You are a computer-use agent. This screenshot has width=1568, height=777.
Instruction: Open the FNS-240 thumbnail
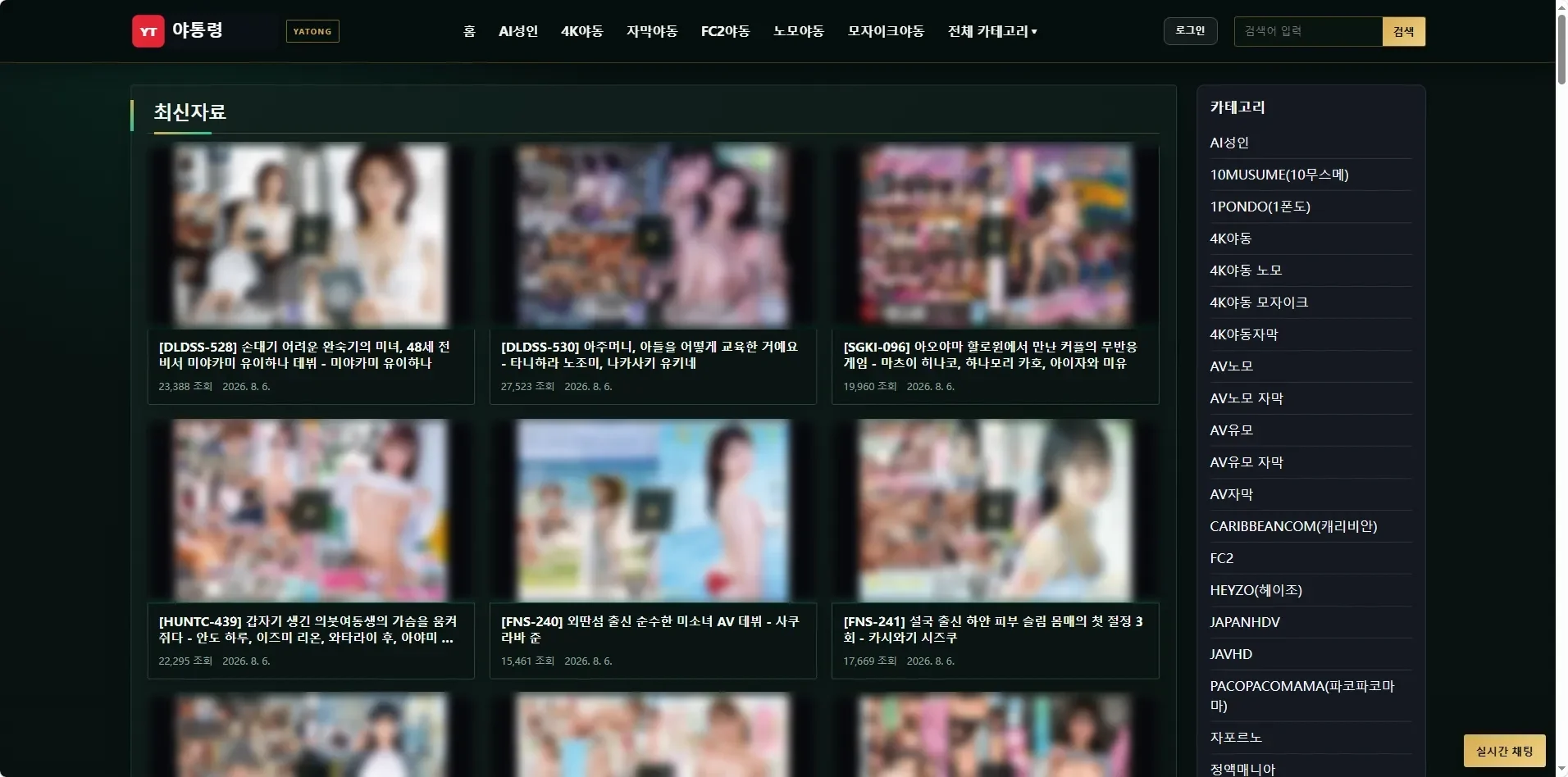coord(653,511)
